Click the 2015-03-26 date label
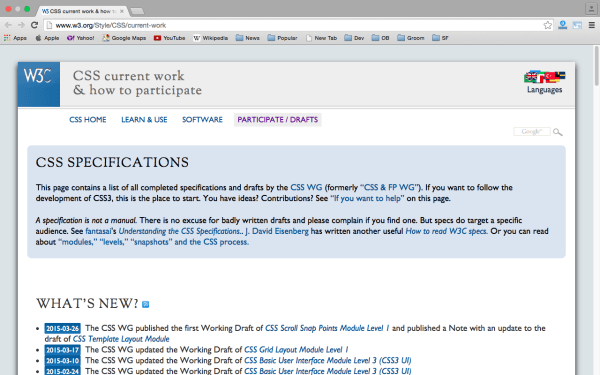The image size is (600, 375). (62, 328)
